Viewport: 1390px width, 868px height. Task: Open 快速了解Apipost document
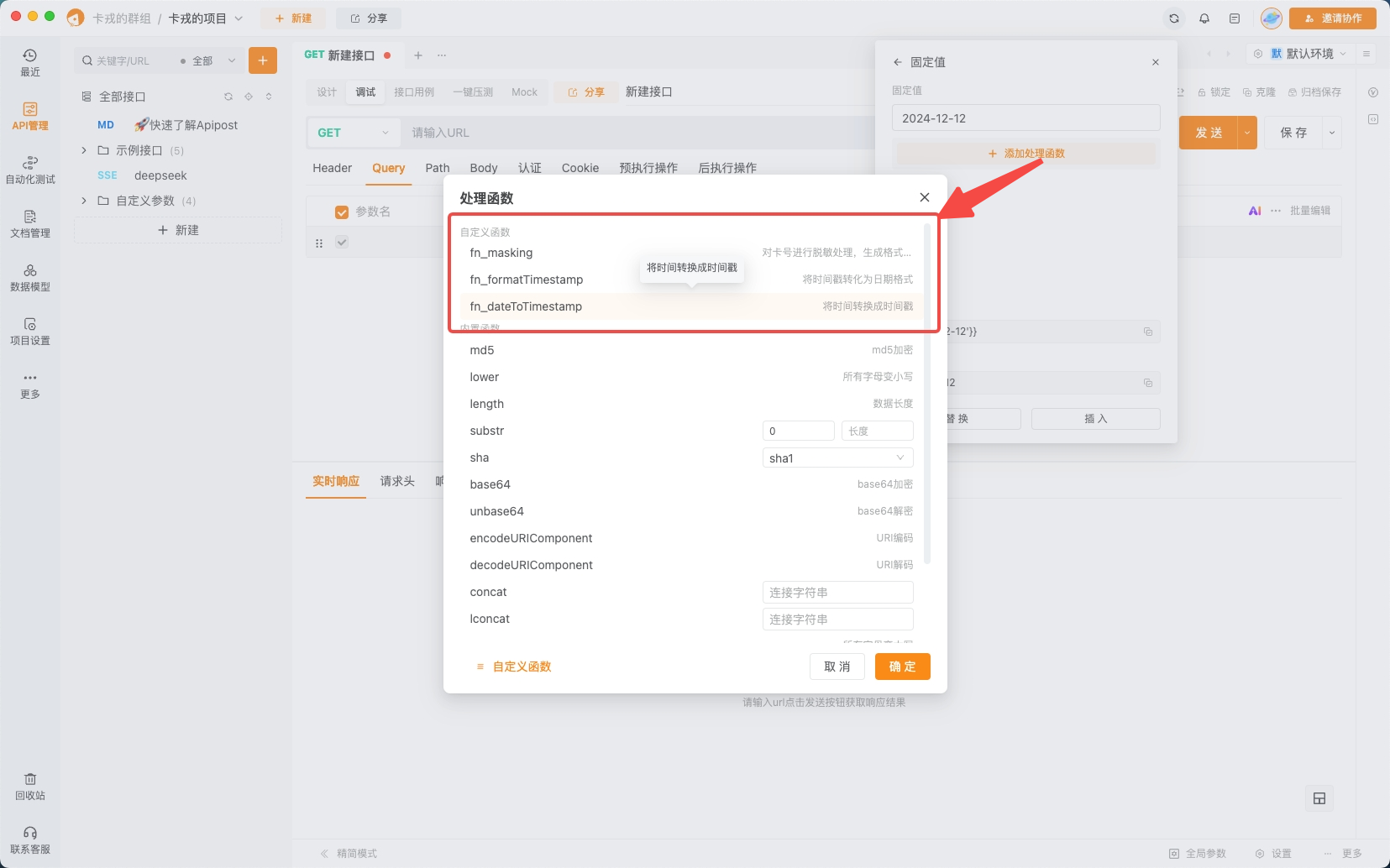tap(185, 125)
